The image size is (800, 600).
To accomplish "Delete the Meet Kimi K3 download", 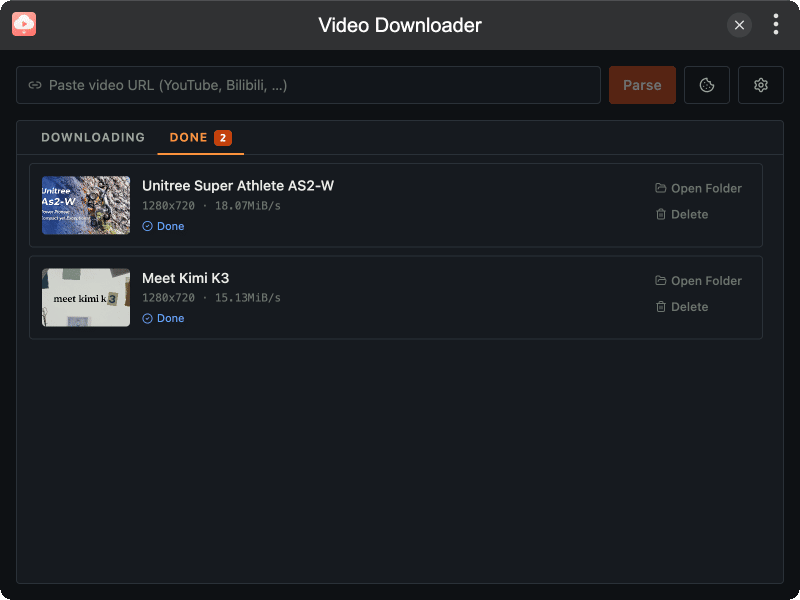I will 682,307.
